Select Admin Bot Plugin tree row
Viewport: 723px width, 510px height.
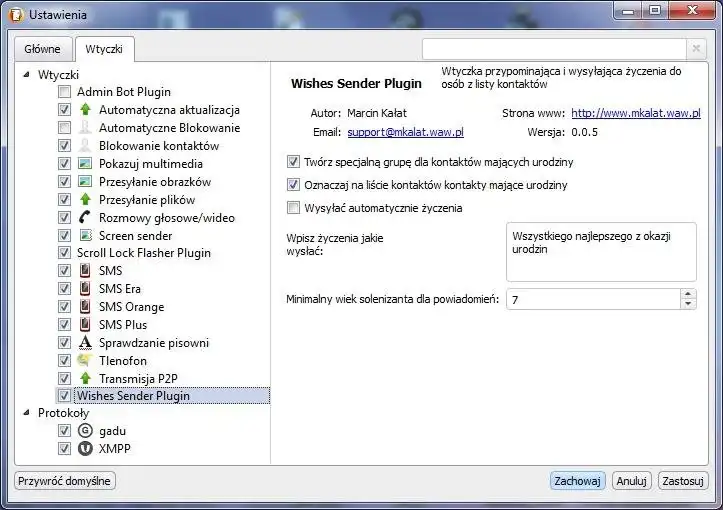pos(124,92)
